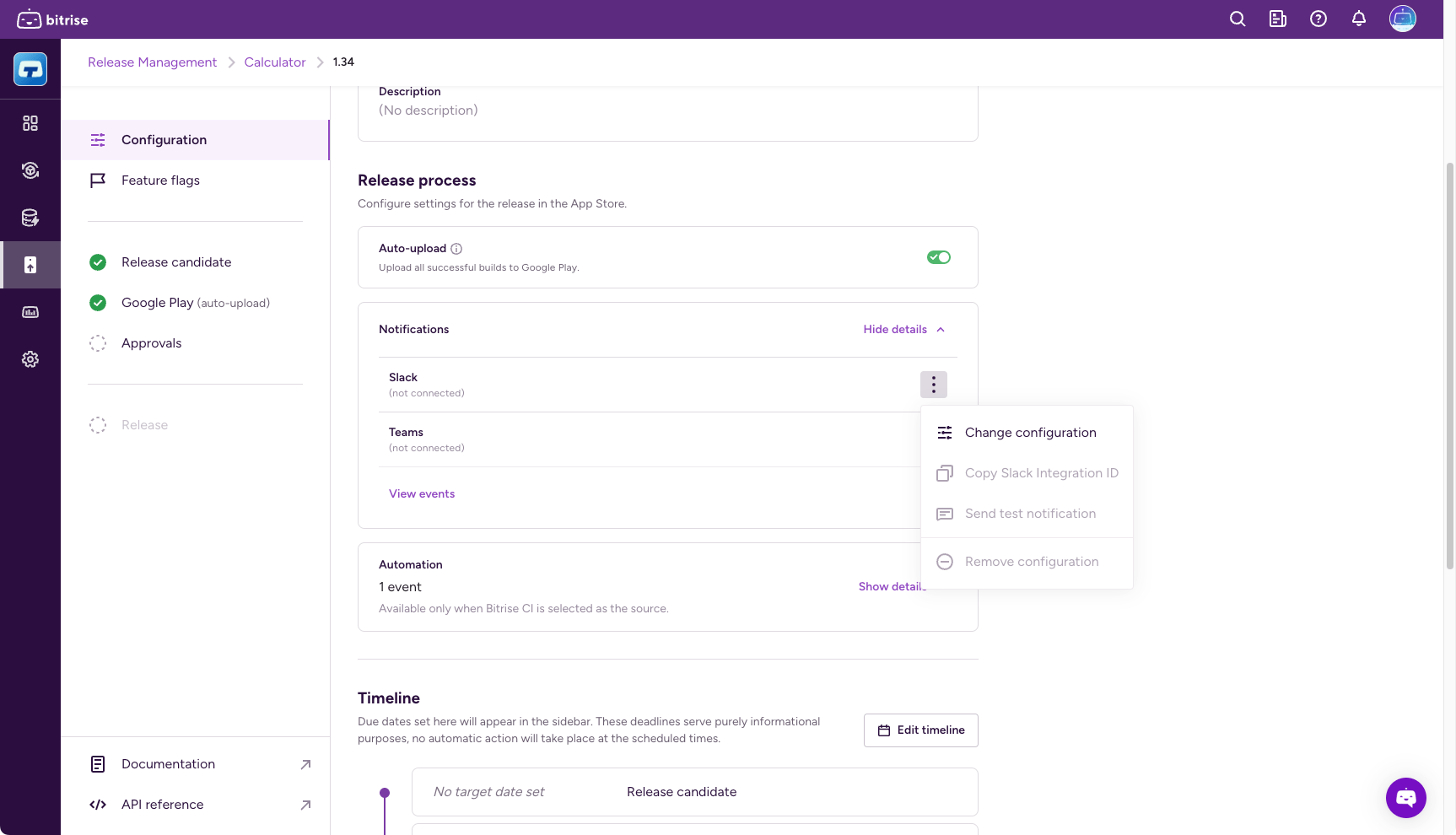Select Send test notification menu entry

tap(1030, 514)
